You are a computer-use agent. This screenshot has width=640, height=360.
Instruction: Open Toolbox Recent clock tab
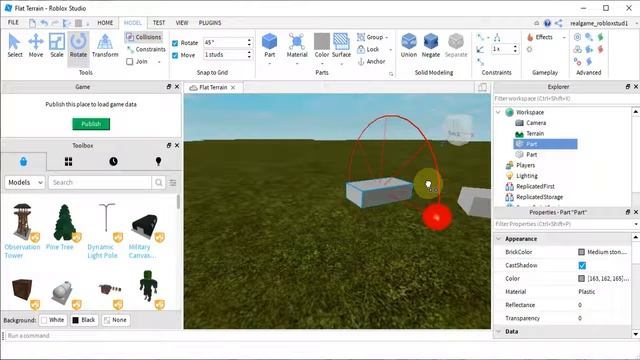pos(113,162)
